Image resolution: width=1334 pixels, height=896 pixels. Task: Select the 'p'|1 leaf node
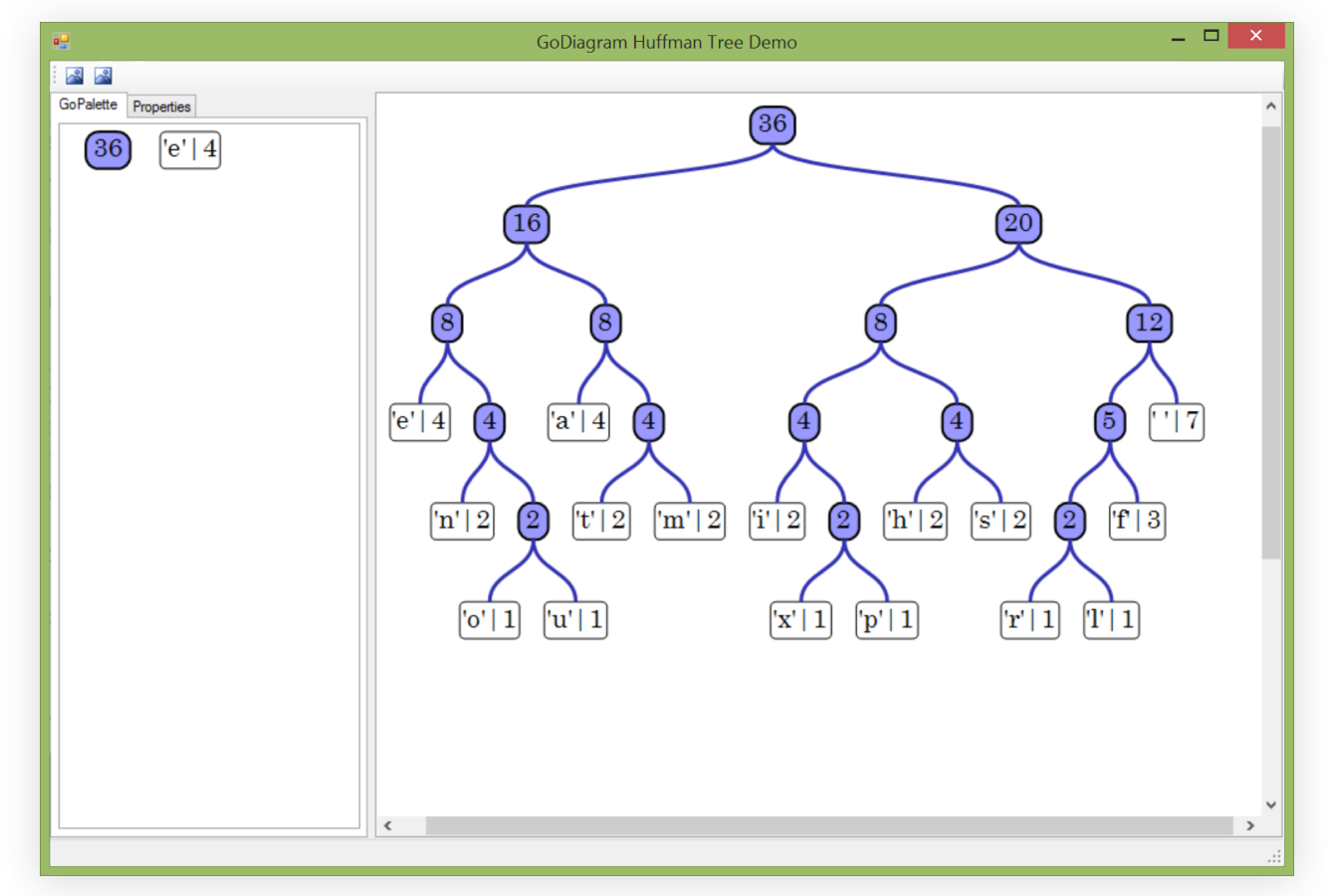point(886,619)
